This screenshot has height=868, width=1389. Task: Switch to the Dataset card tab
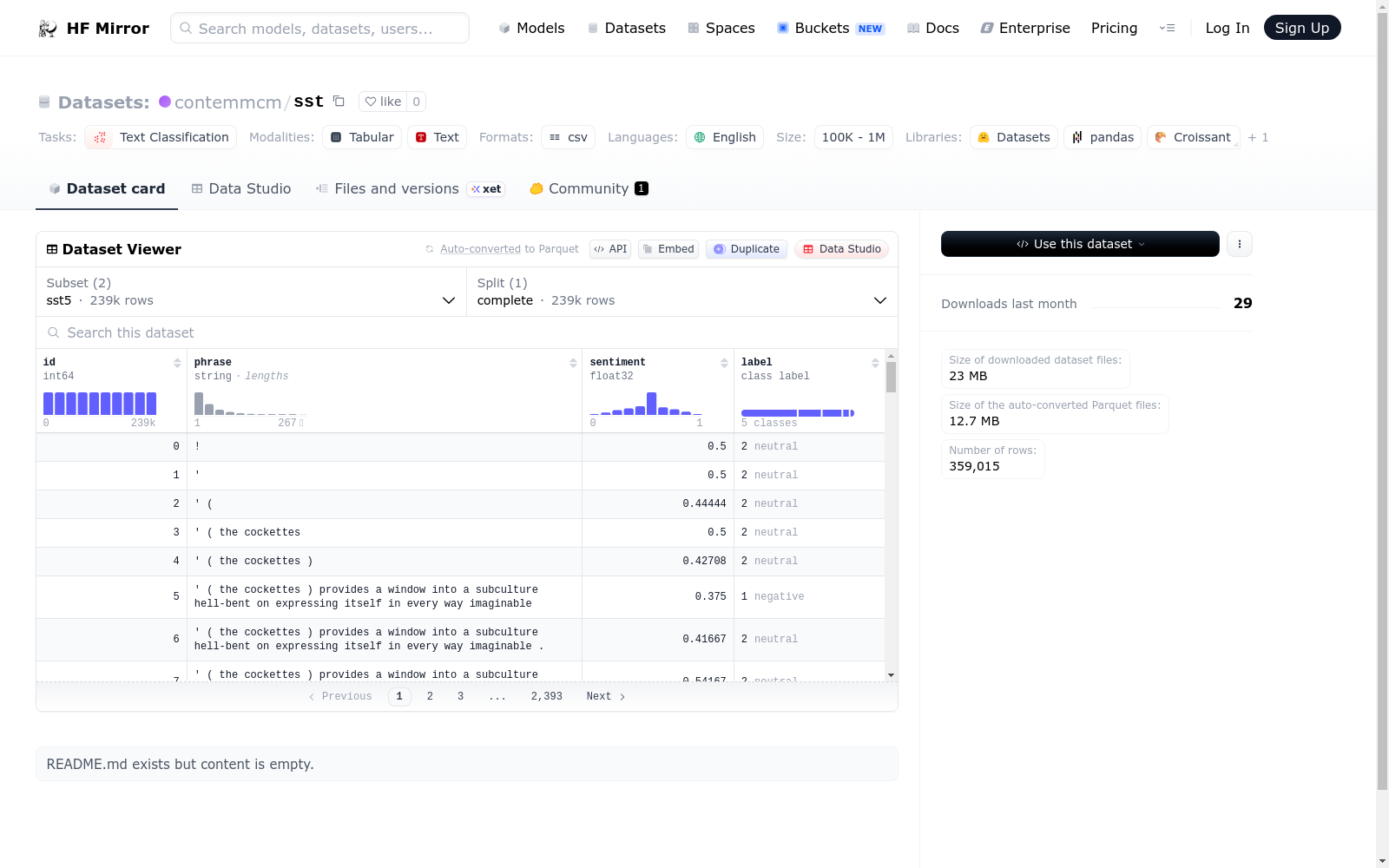click(107, 188)
